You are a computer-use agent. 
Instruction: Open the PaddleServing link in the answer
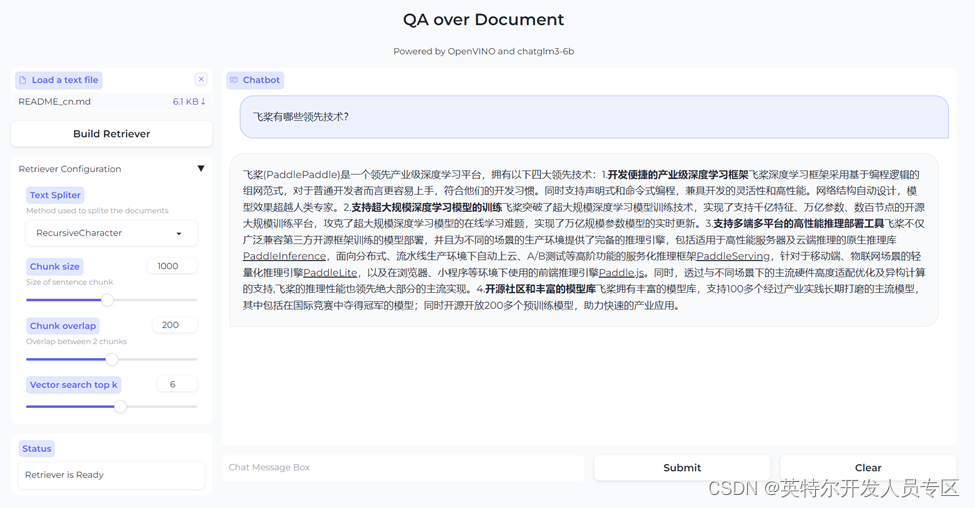tap(733, 256)
